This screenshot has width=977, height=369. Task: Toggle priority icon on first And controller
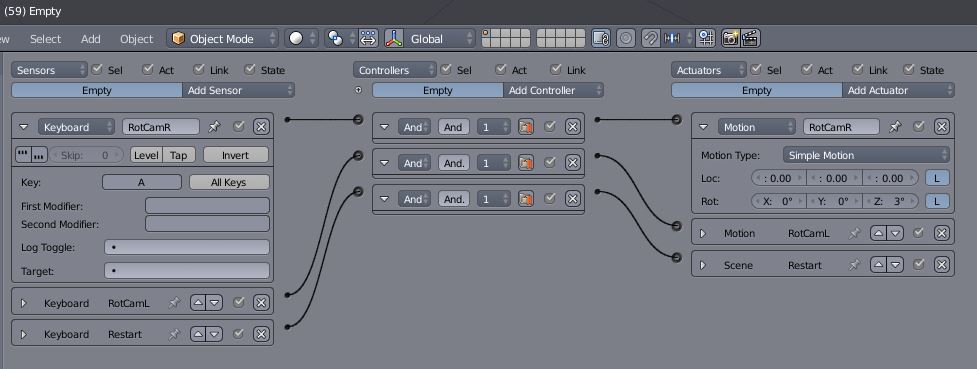527,127
